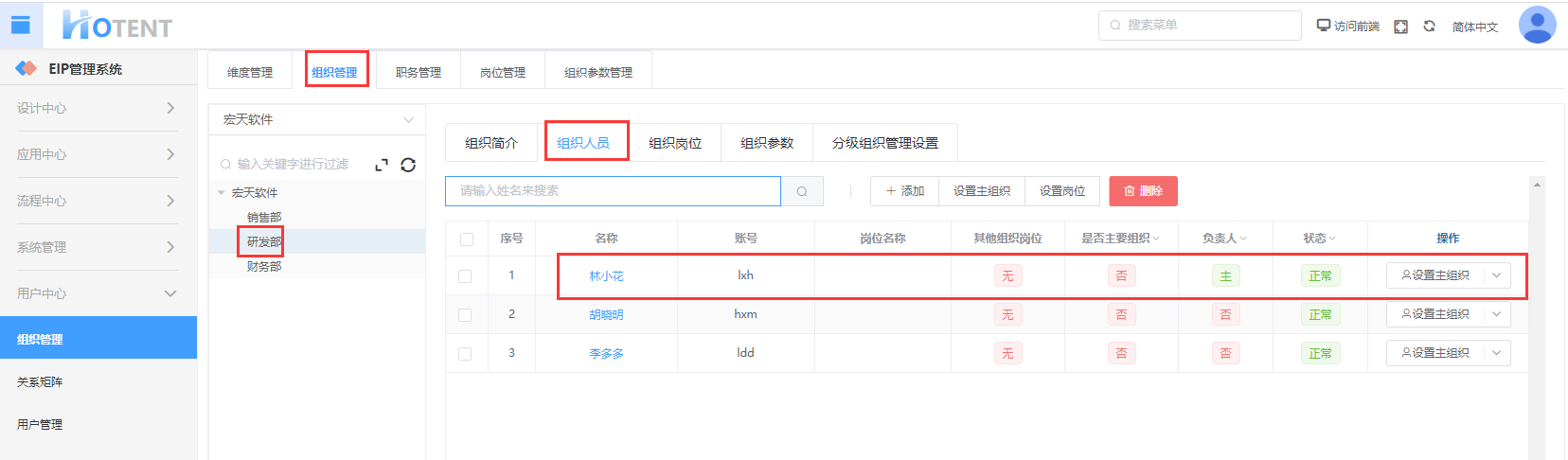Click the EIP管理系统 diamond logo icon

(x=26, y=68)
